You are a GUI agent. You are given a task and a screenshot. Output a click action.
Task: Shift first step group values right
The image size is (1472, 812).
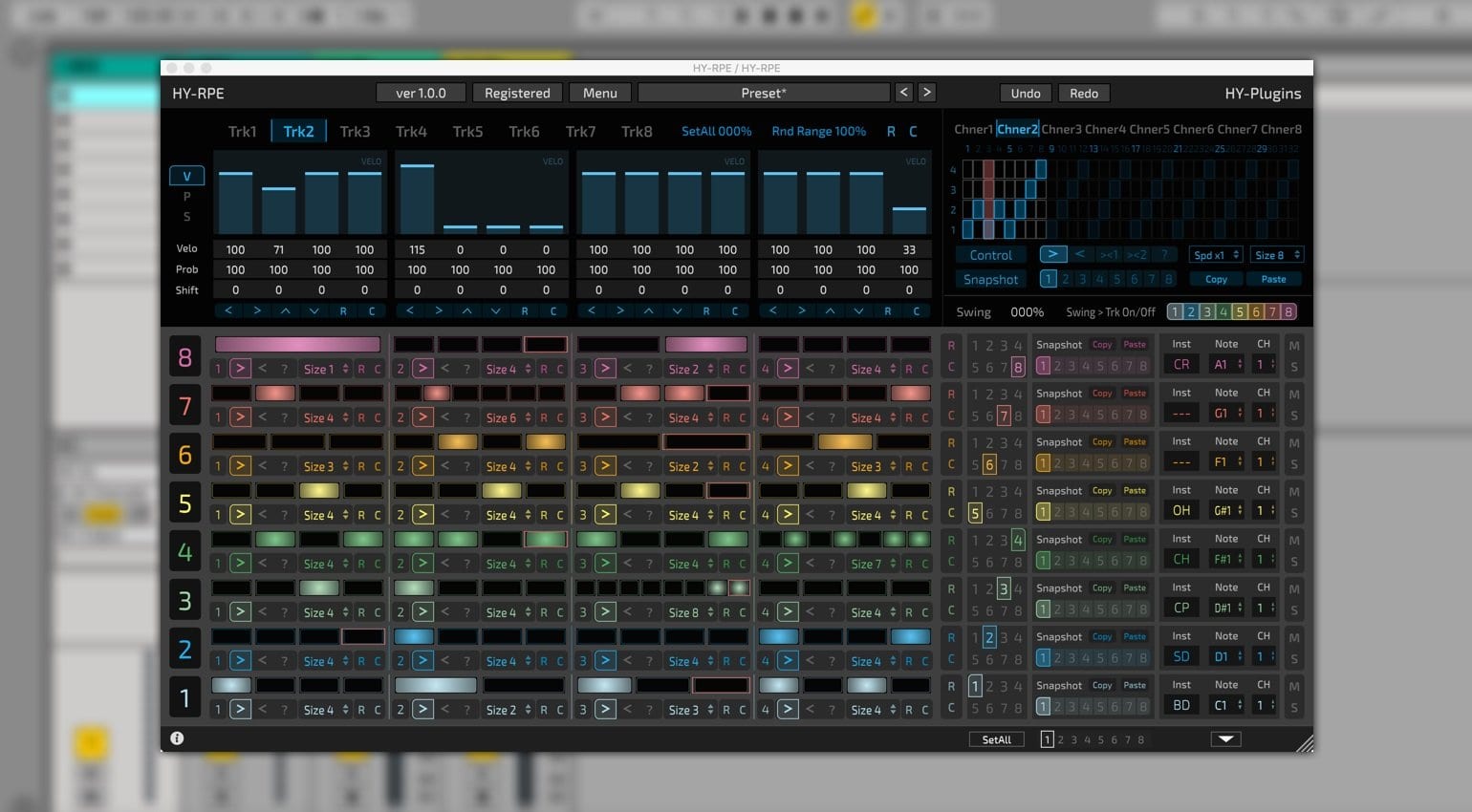point(256,310)
